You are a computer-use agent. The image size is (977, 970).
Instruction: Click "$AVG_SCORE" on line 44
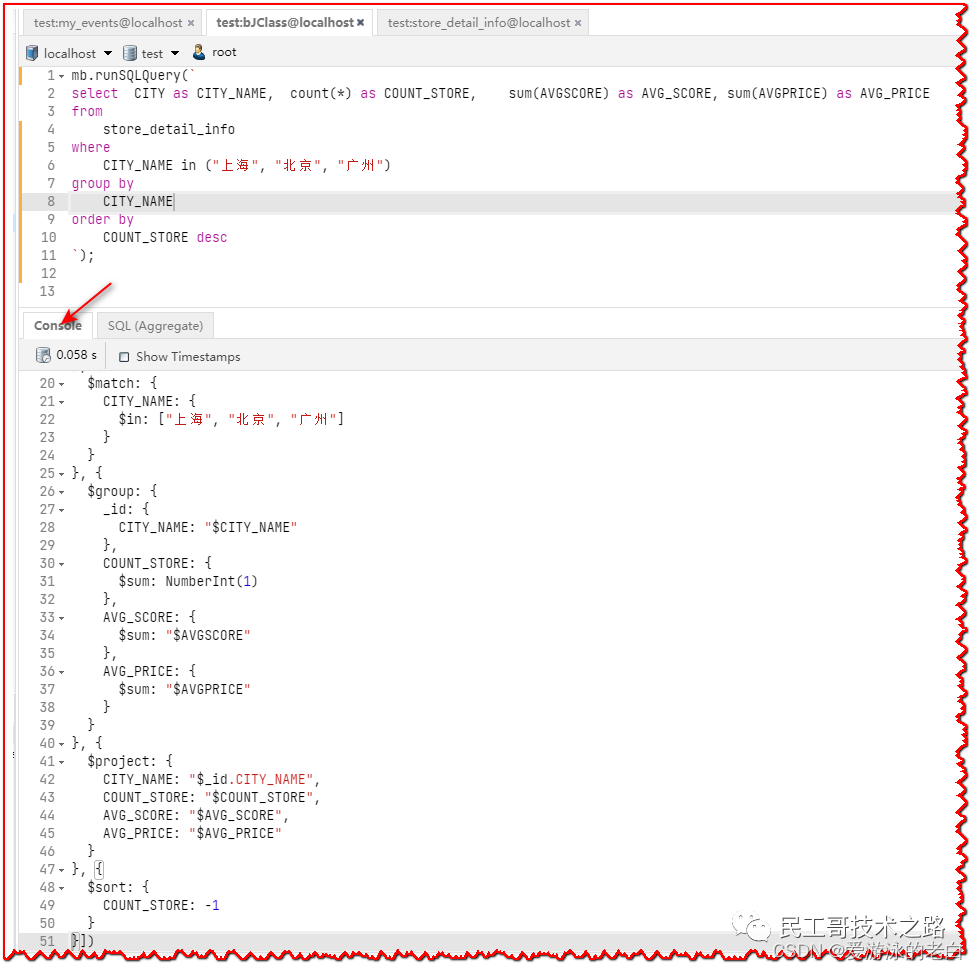(x=236, y=816)
